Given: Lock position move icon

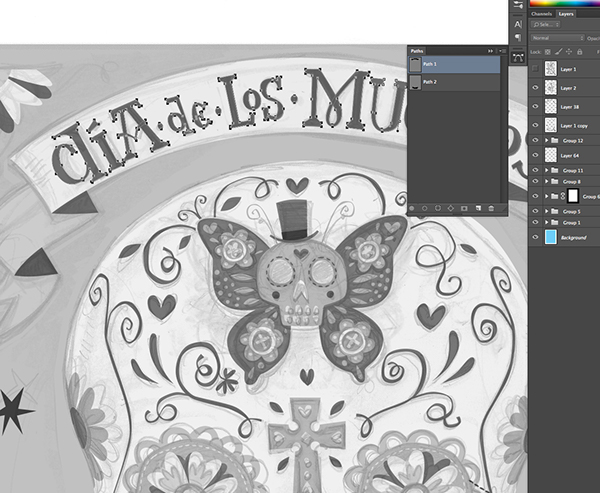Looking at the screenshot, I should point(569,52).
